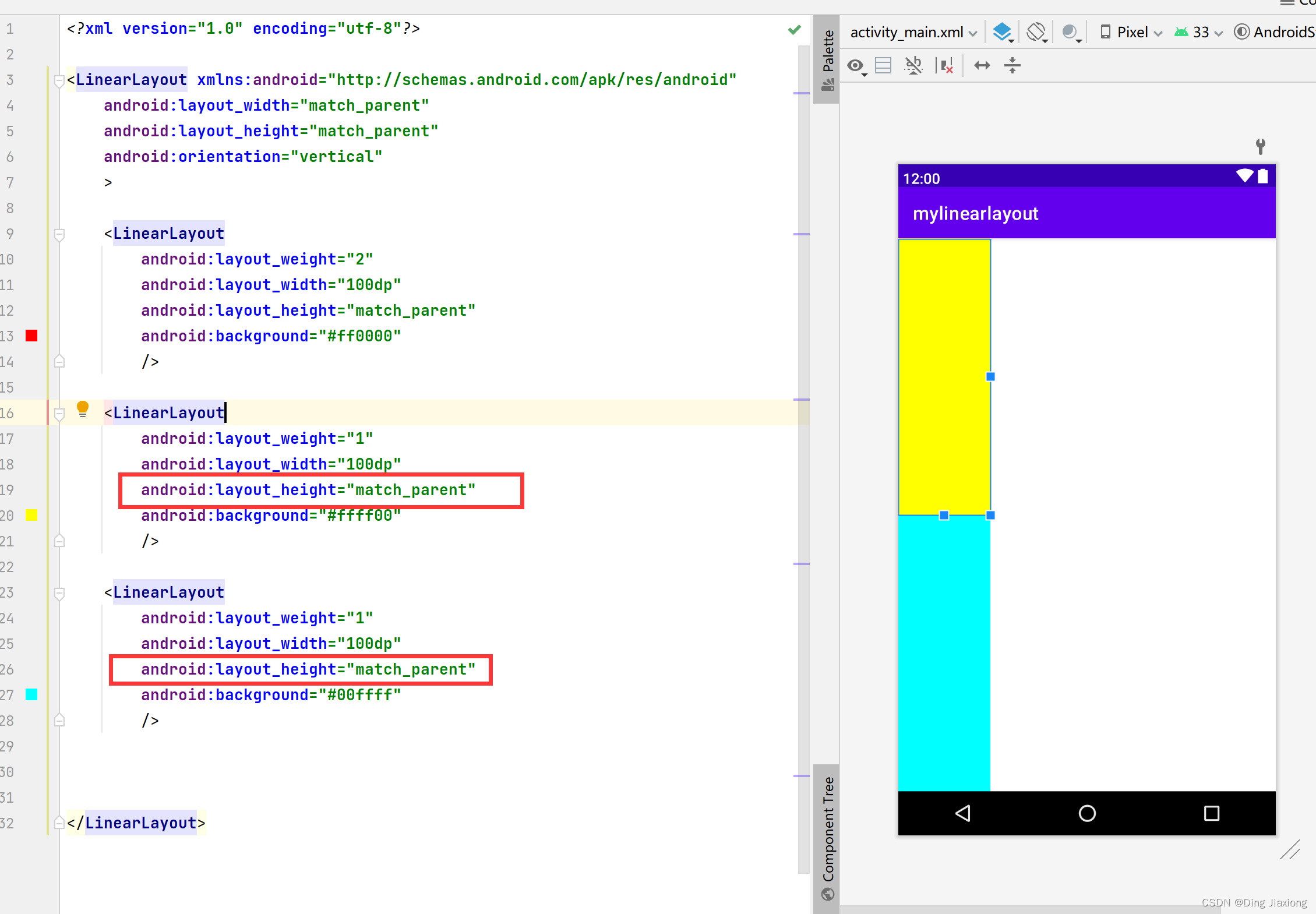This screenshot has height=914, width=1316.
Task: Click the green Android API icon
Action: (x=1181, y=32)
